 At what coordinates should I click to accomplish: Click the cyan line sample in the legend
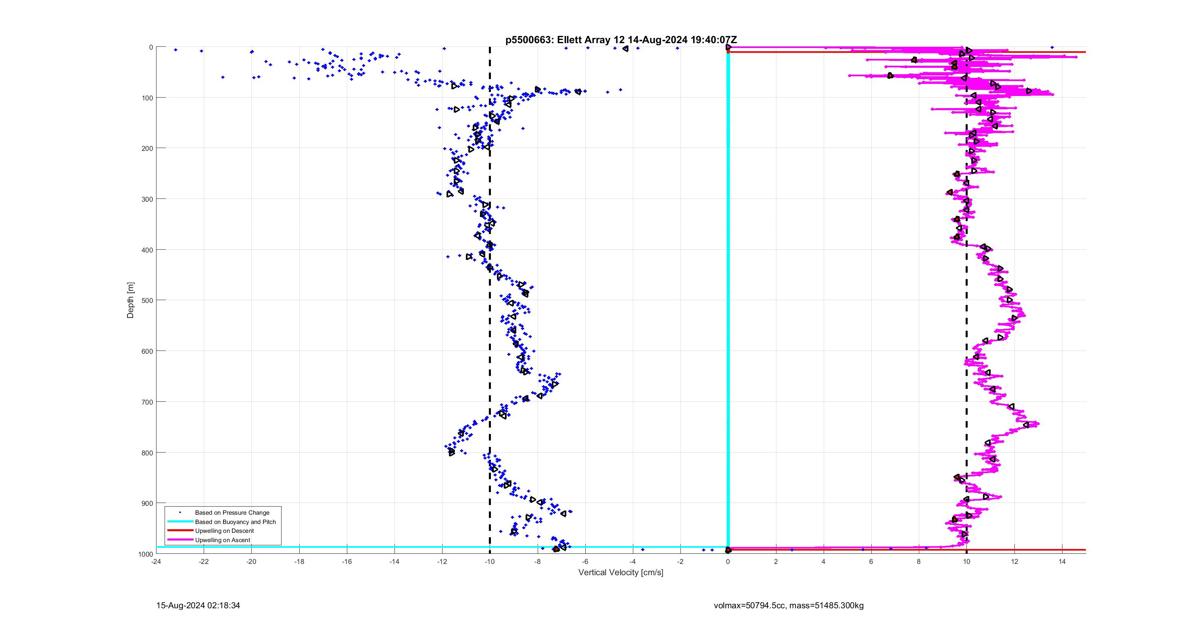tap(179, 522)
